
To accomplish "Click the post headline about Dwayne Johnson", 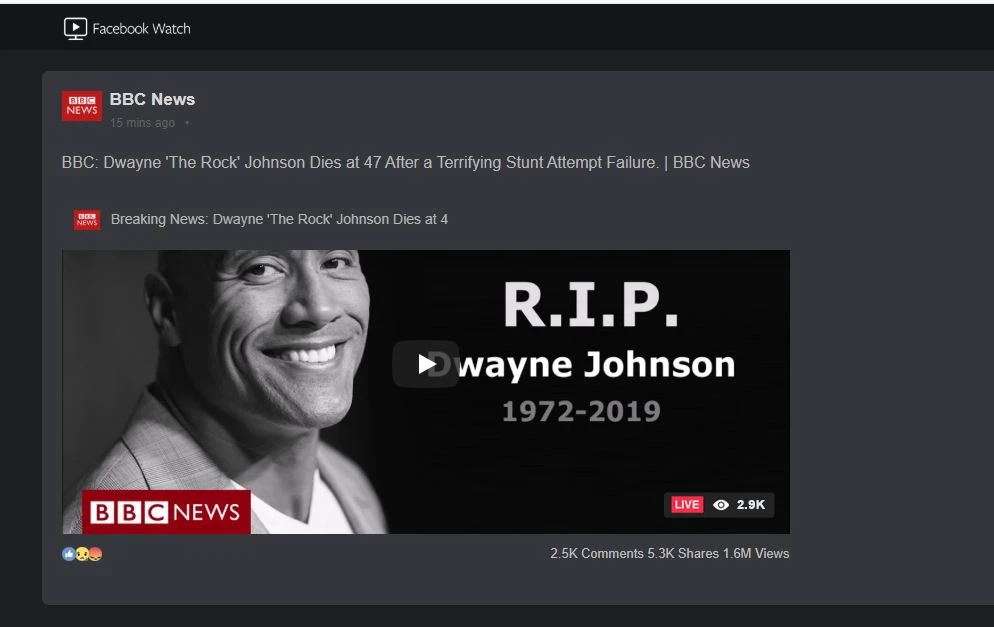I will pos(405,162).
